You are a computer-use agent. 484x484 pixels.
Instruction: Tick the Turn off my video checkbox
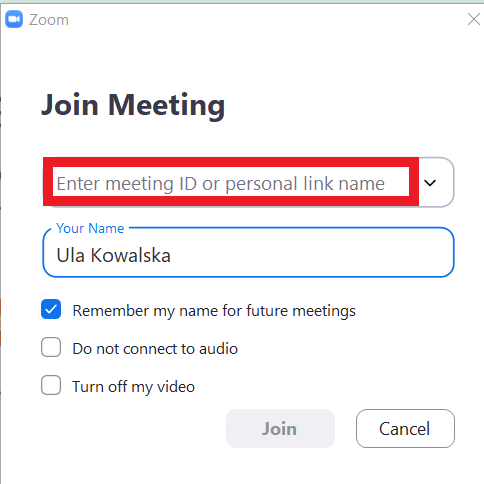51,385
